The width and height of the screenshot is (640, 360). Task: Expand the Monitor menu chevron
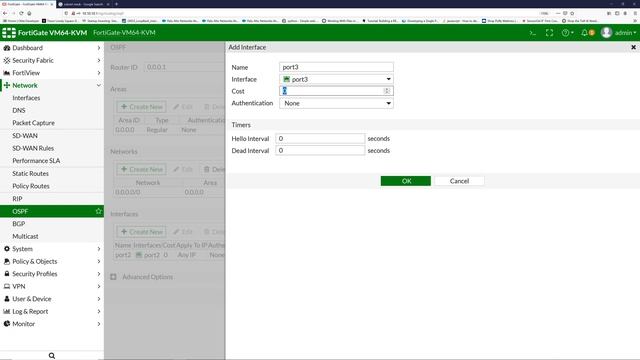[x=98, y=324]
